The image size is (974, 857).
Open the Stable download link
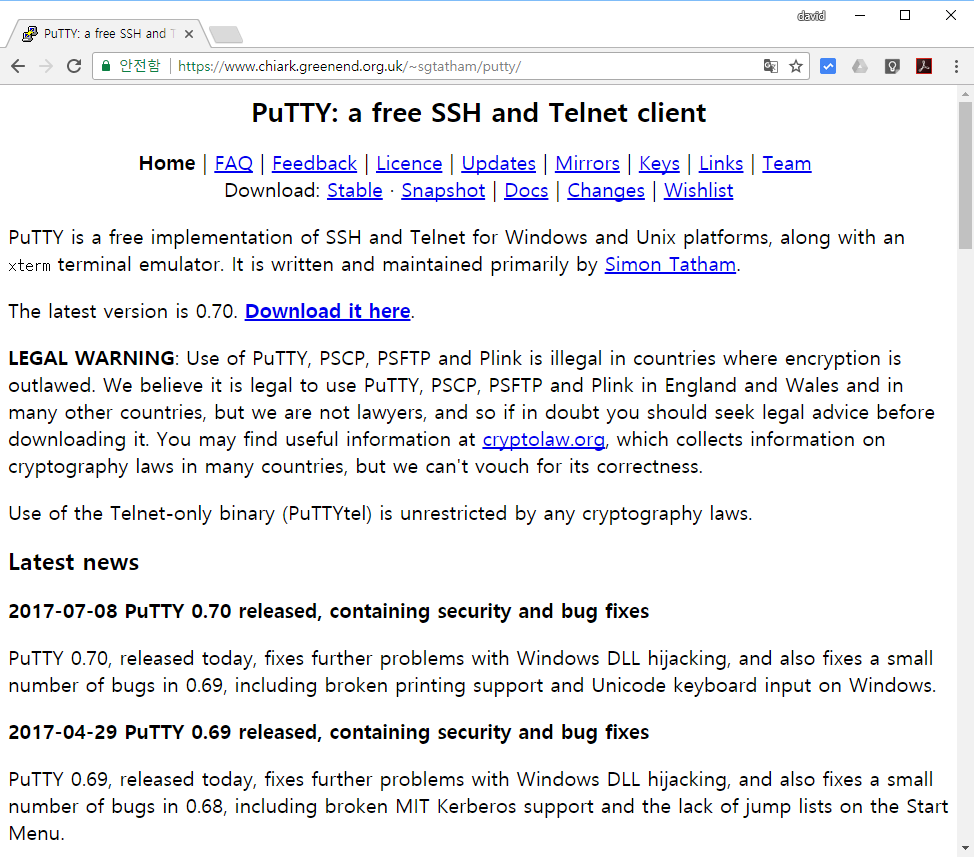[355, 191]
